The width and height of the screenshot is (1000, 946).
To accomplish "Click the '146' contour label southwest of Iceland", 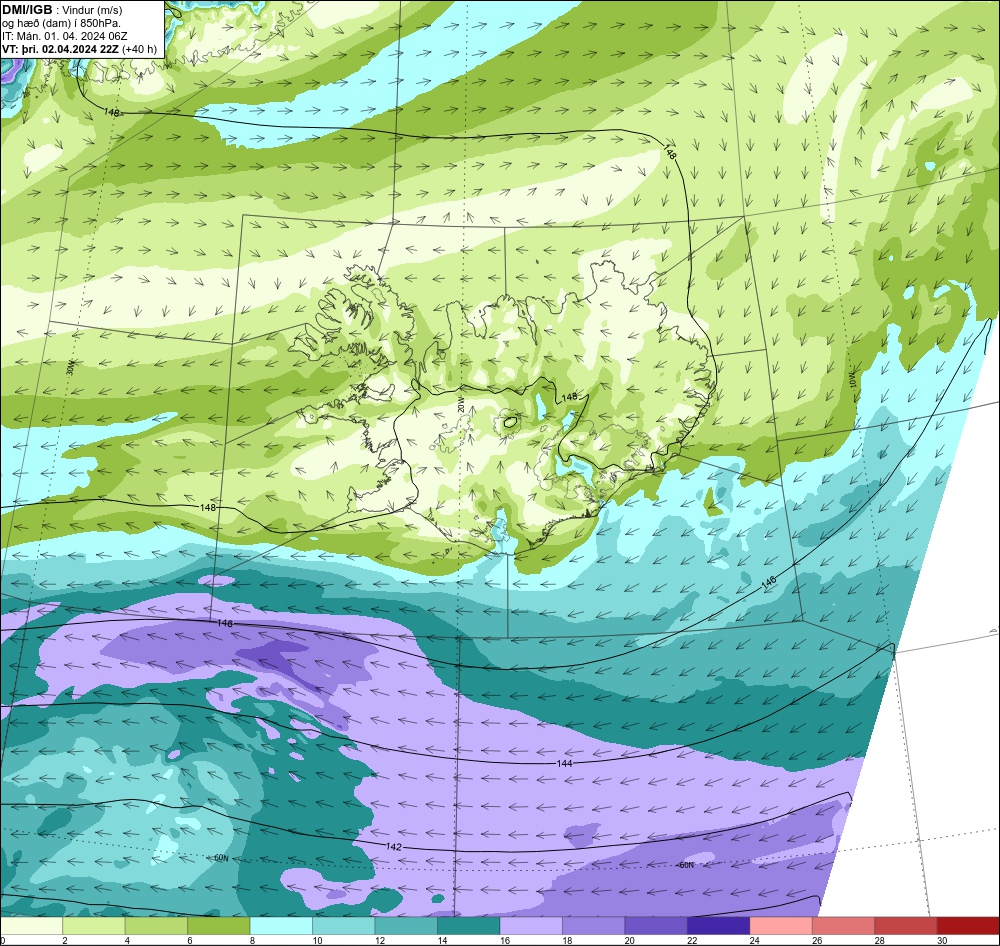I will click(225, 623).
